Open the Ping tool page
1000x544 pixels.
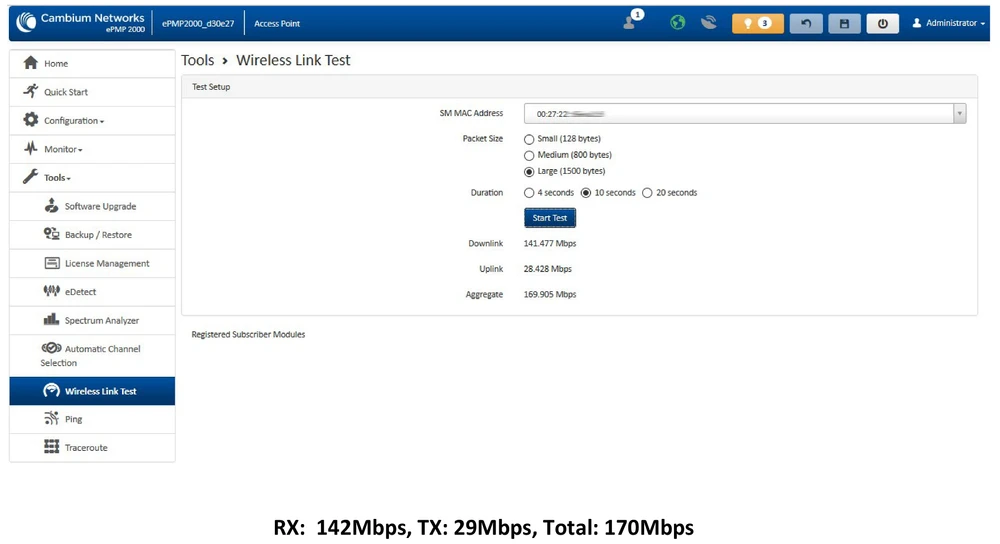pyautogui.click(x=73, y=419)
